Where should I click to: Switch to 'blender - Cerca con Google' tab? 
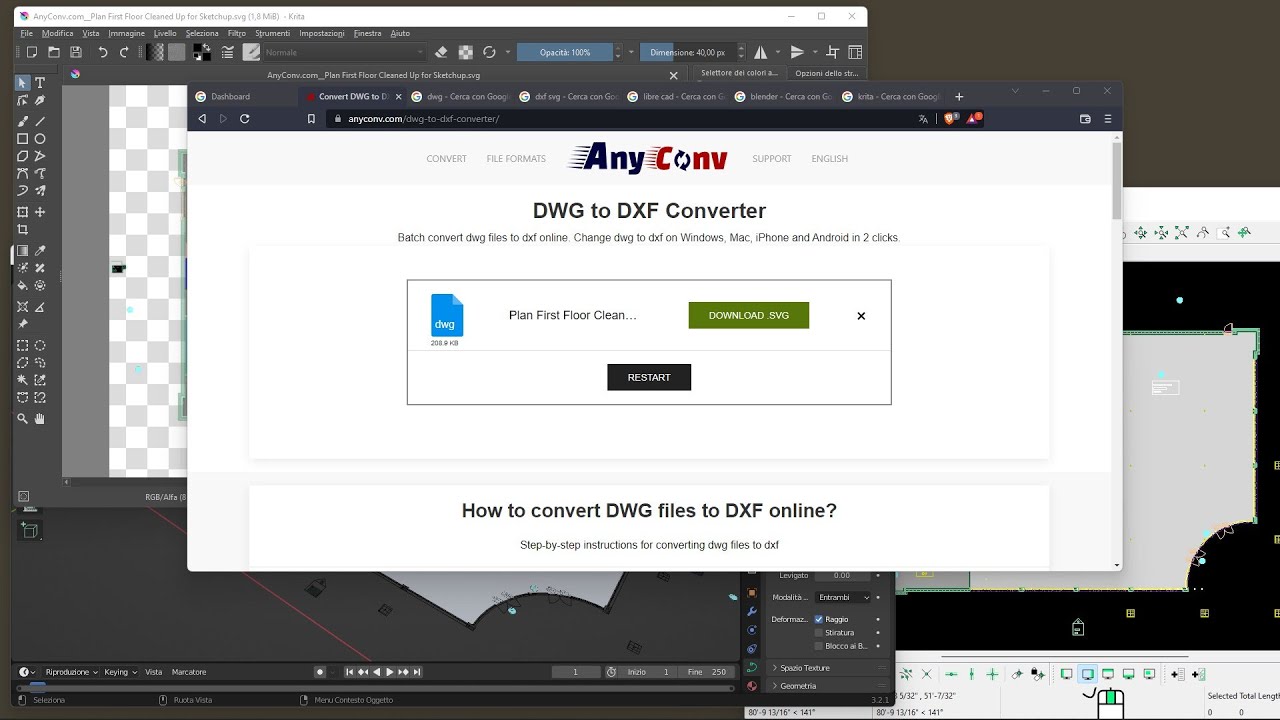point(782,97)
